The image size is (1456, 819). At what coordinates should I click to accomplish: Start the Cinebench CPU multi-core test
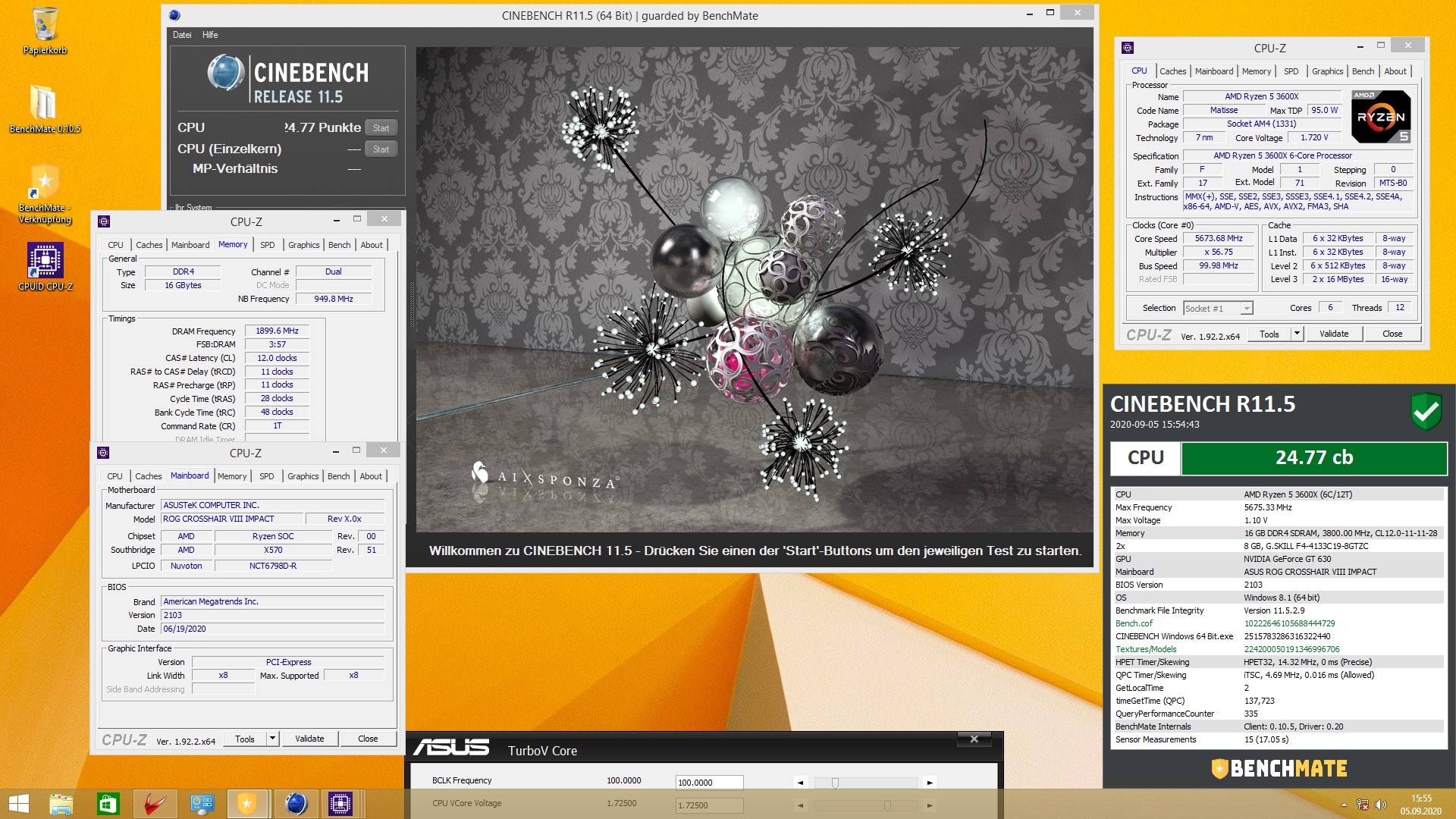[381, 128]
